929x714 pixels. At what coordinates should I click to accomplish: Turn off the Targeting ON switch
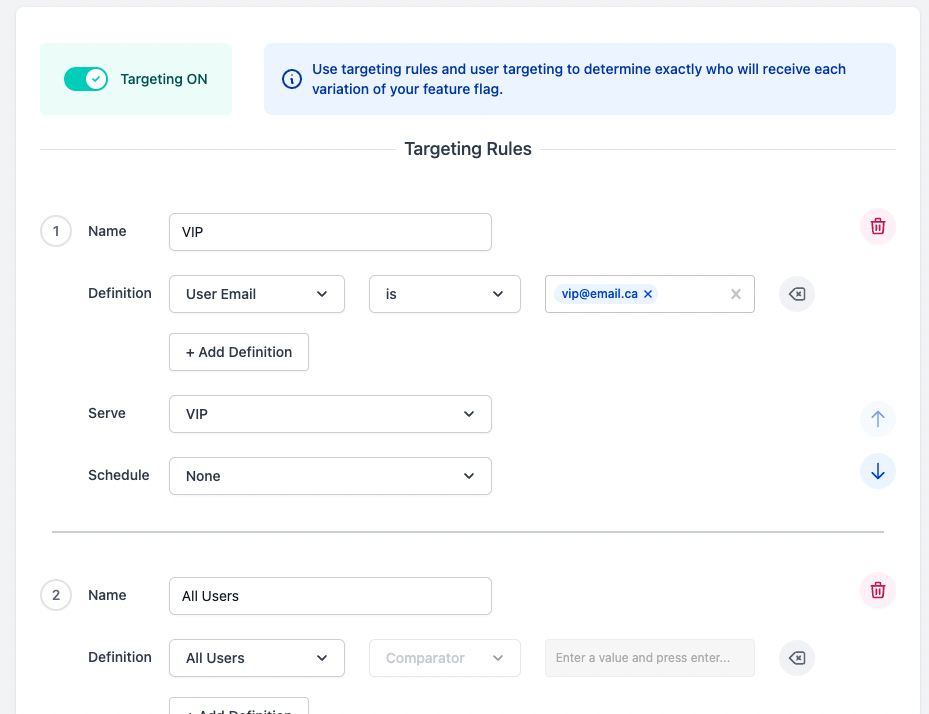86,79
